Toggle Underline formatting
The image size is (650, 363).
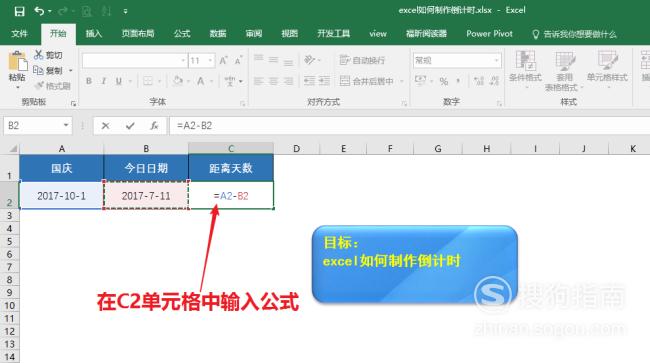(119, 81)
